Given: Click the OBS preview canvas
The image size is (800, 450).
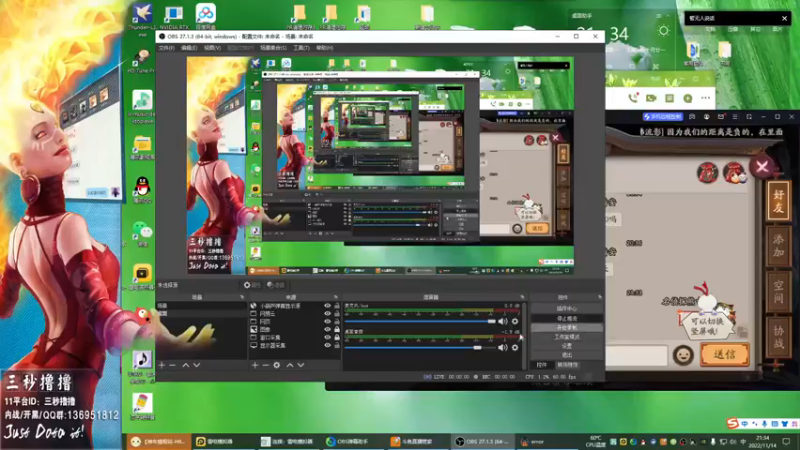Looking at the screenshot, I should coord(380,165).
